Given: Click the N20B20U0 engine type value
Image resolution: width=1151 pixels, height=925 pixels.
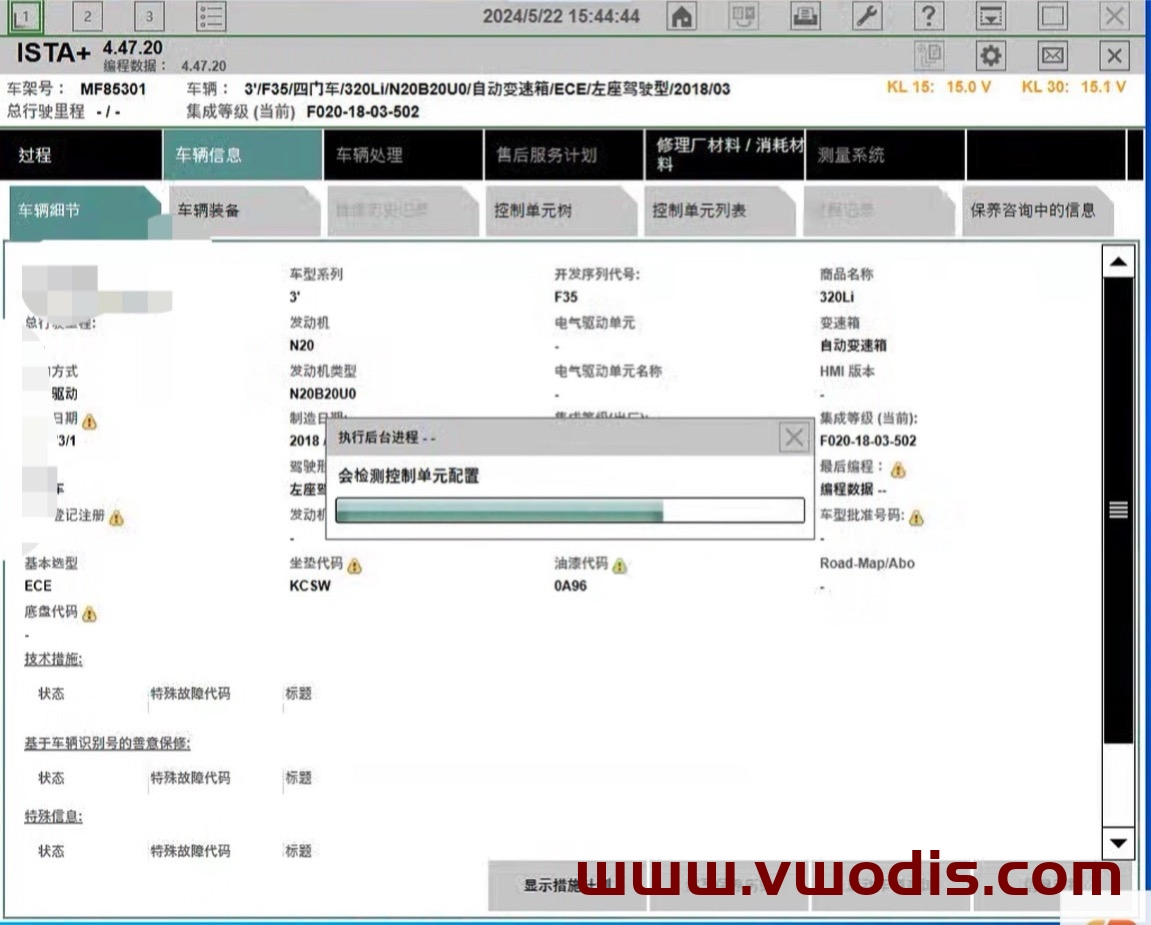Looking at the screenshot, I should pos(323,394).
